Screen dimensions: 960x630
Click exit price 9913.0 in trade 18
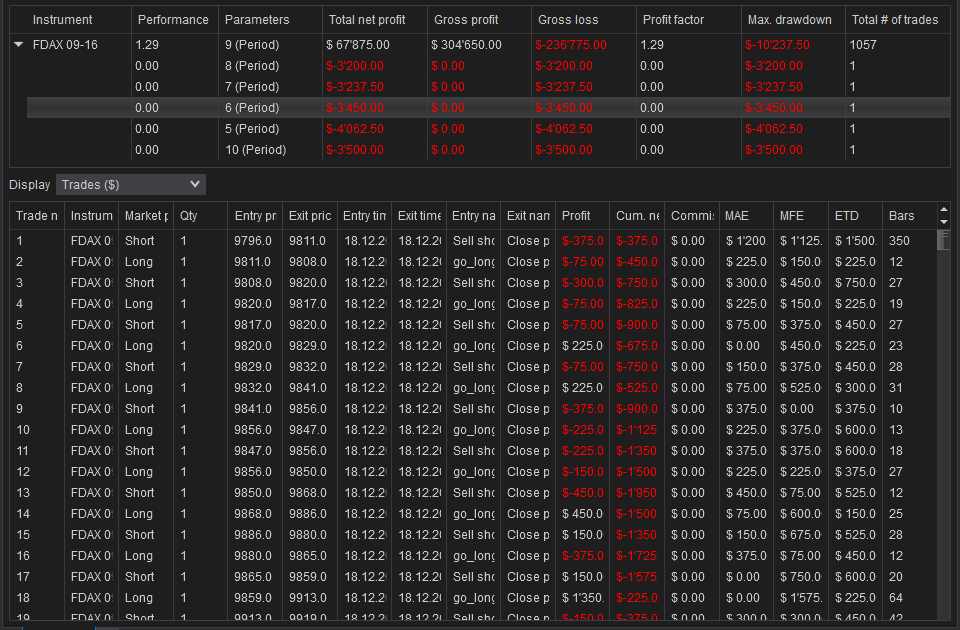pos(307,598)
